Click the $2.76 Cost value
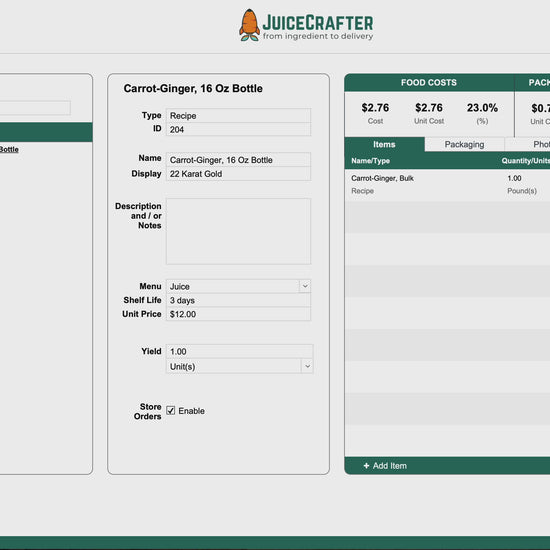This screenshot has width=550, height=550. (x=375, y=108)
